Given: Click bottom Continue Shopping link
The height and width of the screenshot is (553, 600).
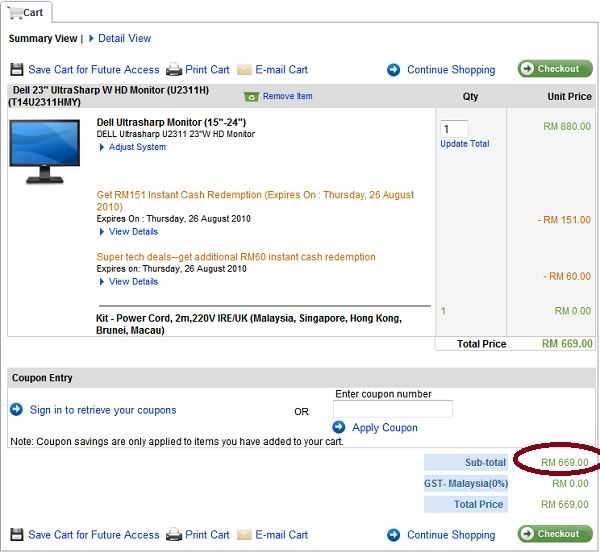Looking at the screenshot, I should 451,535.
